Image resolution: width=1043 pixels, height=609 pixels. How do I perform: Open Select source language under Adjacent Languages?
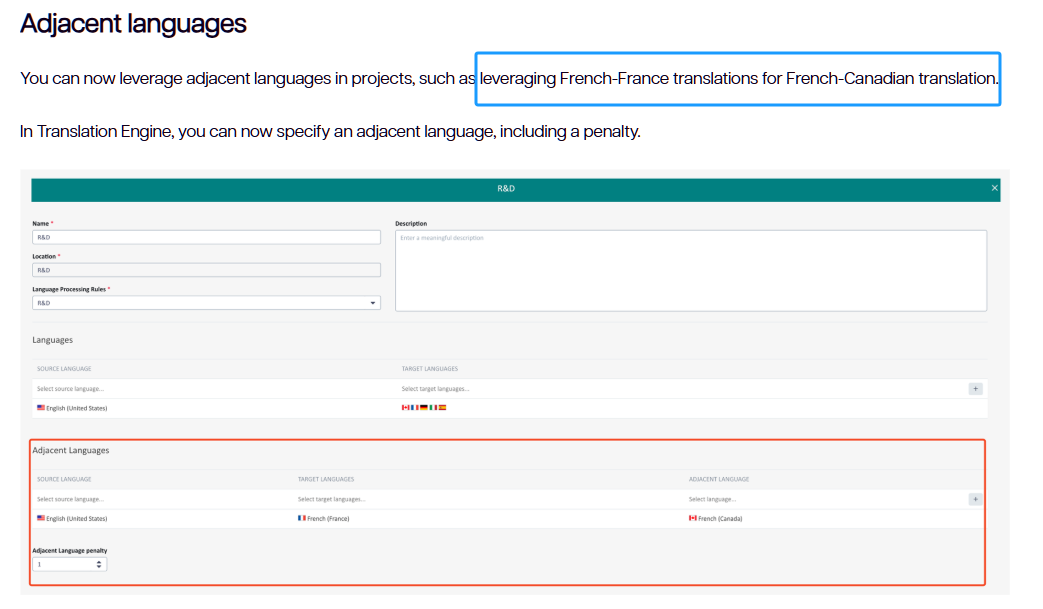(150, 499)
